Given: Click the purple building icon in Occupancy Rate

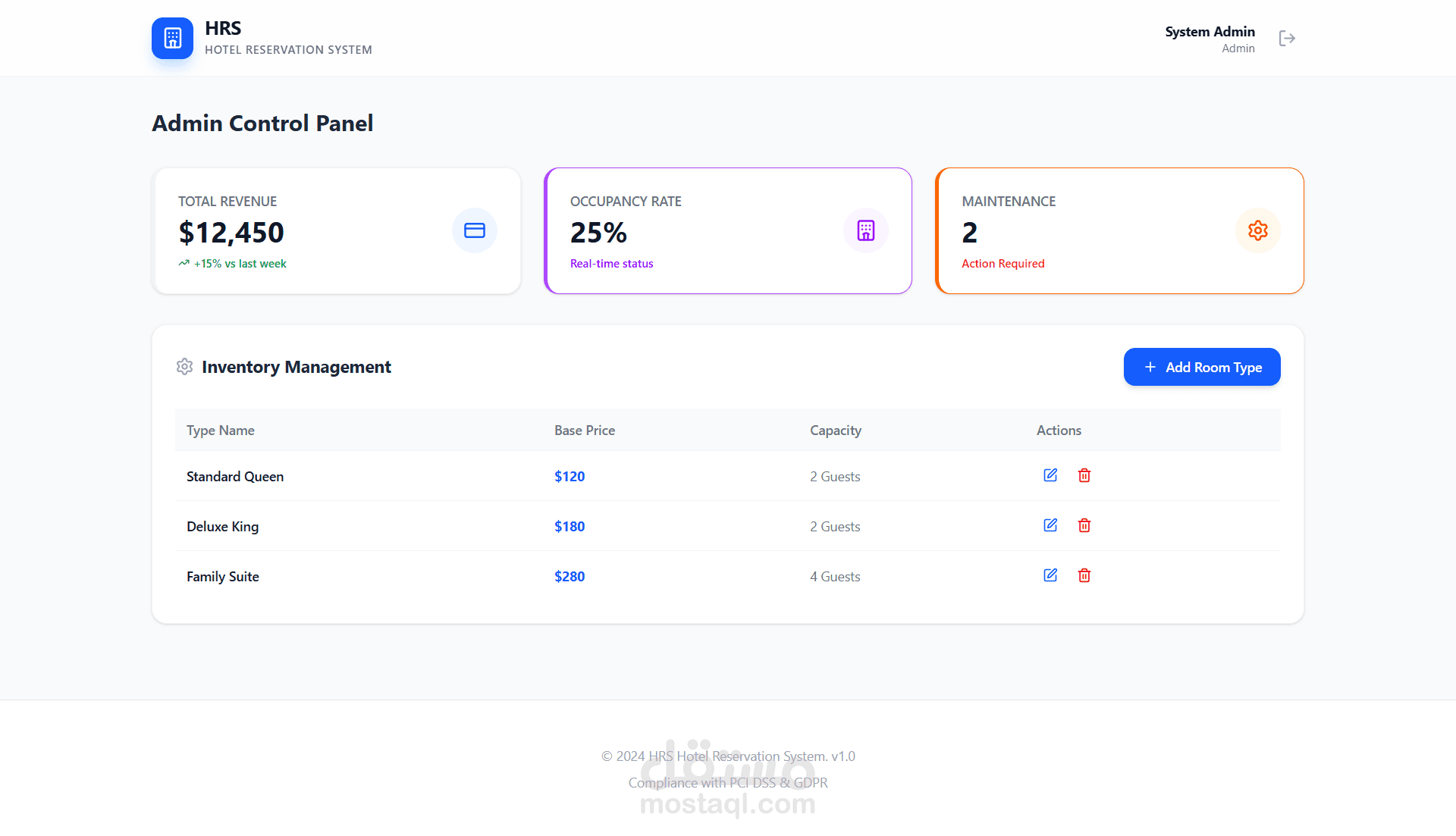Looking at the screenshot, I should pyautogui.click(x=866, y=230).
